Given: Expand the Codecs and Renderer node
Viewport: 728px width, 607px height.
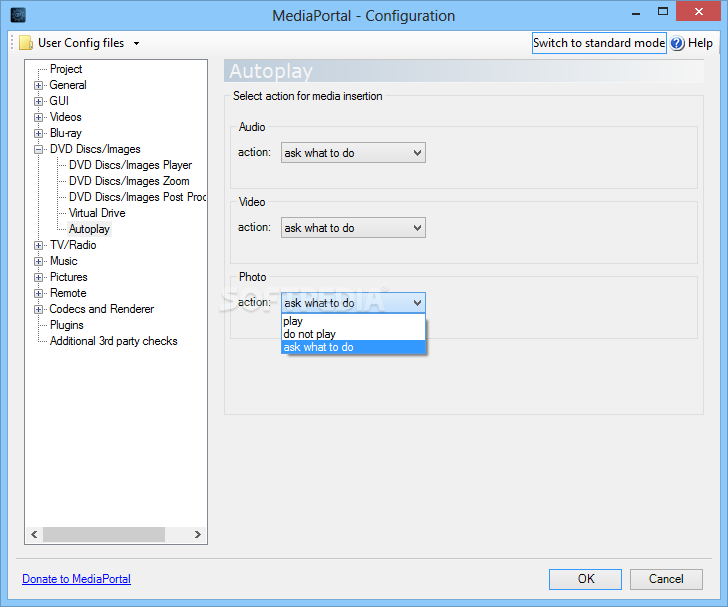Looking at the screenshot, I should click(39, 309).
